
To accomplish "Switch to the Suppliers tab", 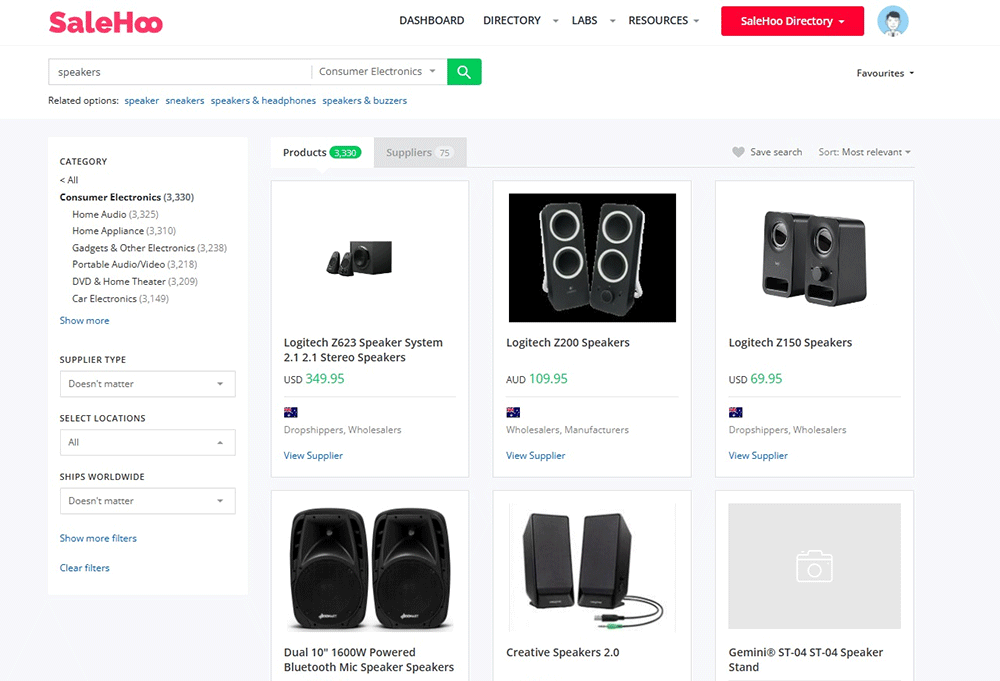I will pos(419,153).
